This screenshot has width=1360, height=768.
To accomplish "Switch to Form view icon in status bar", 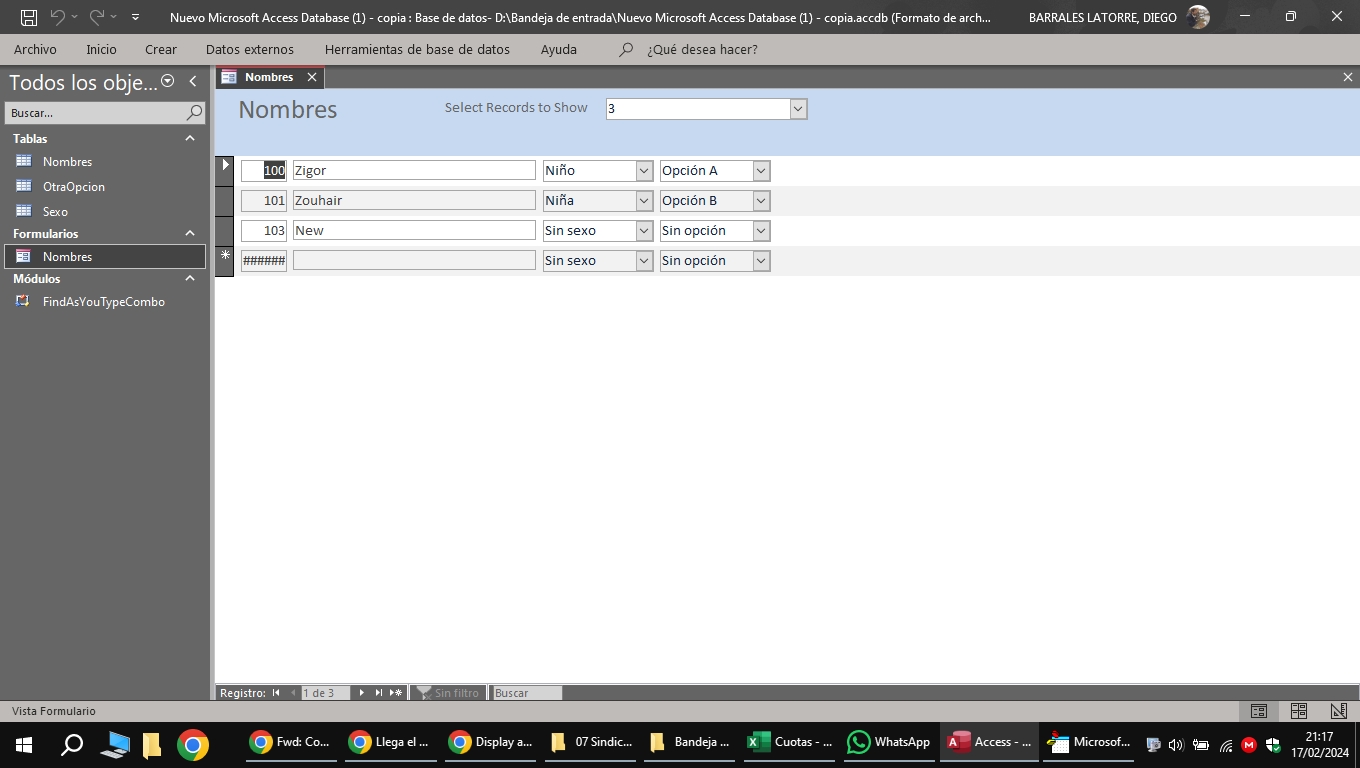I will pyautogui.click(x=1259, y=711).
